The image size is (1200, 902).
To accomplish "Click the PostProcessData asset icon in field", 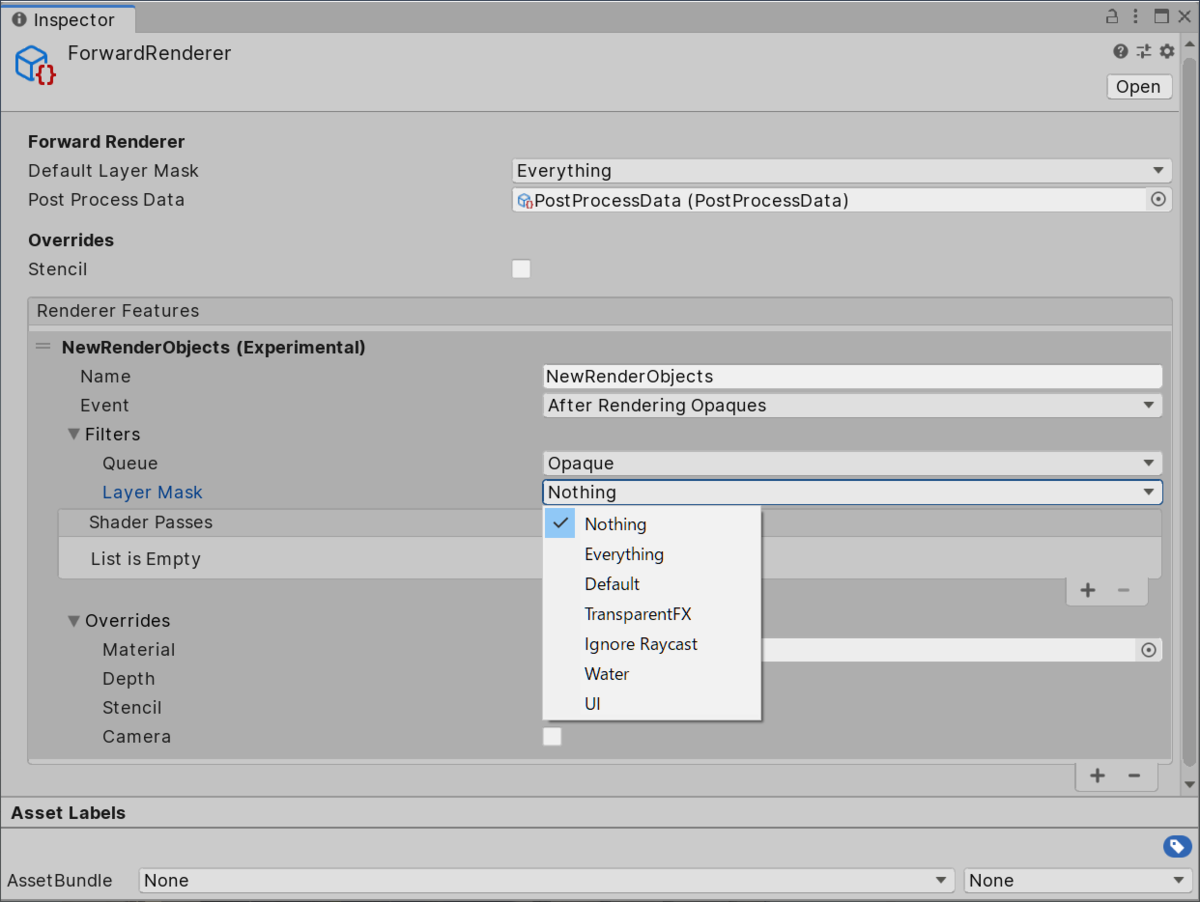I will click(x=525, y=201).
